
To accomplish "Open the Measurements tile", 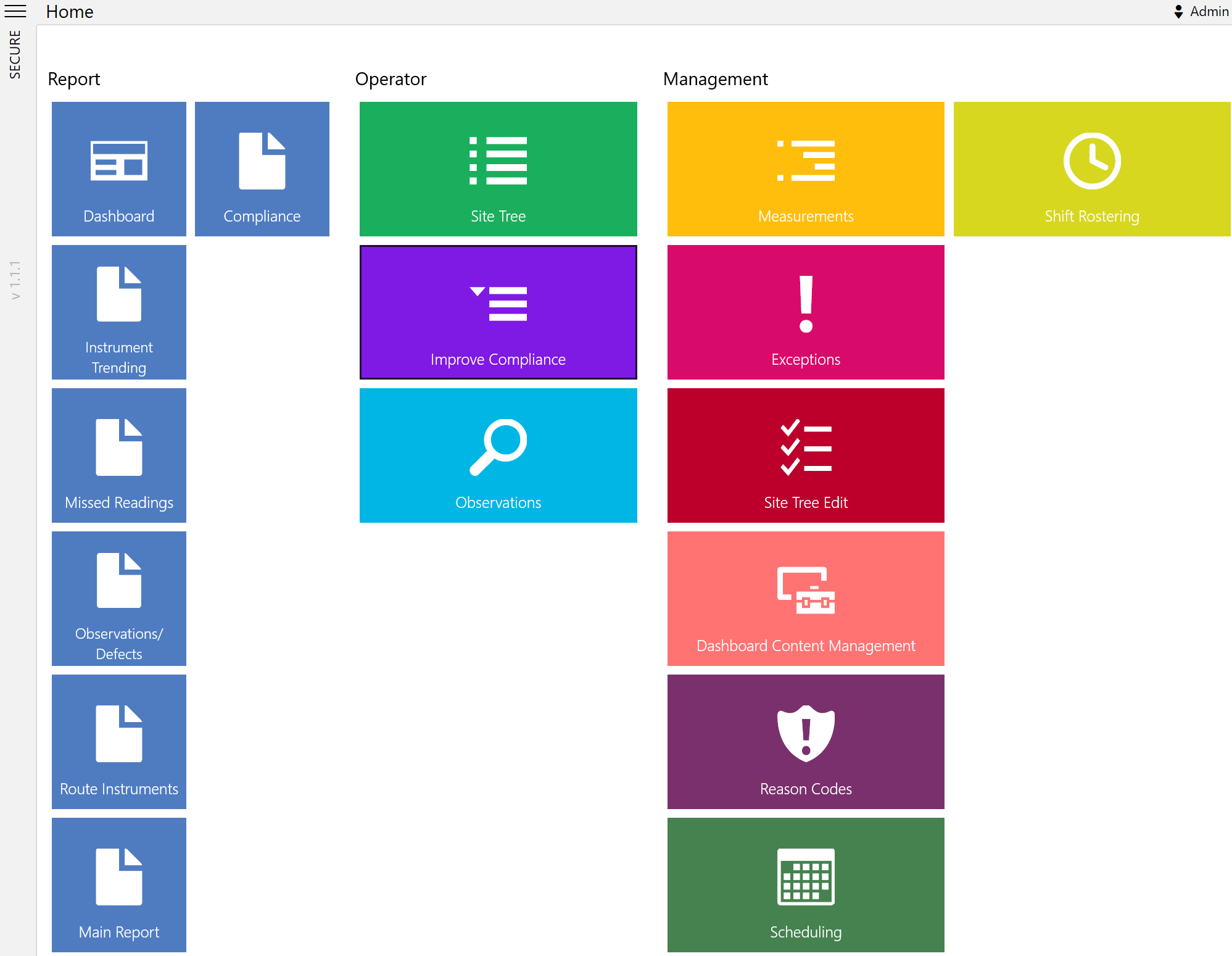I will [806, 169].
